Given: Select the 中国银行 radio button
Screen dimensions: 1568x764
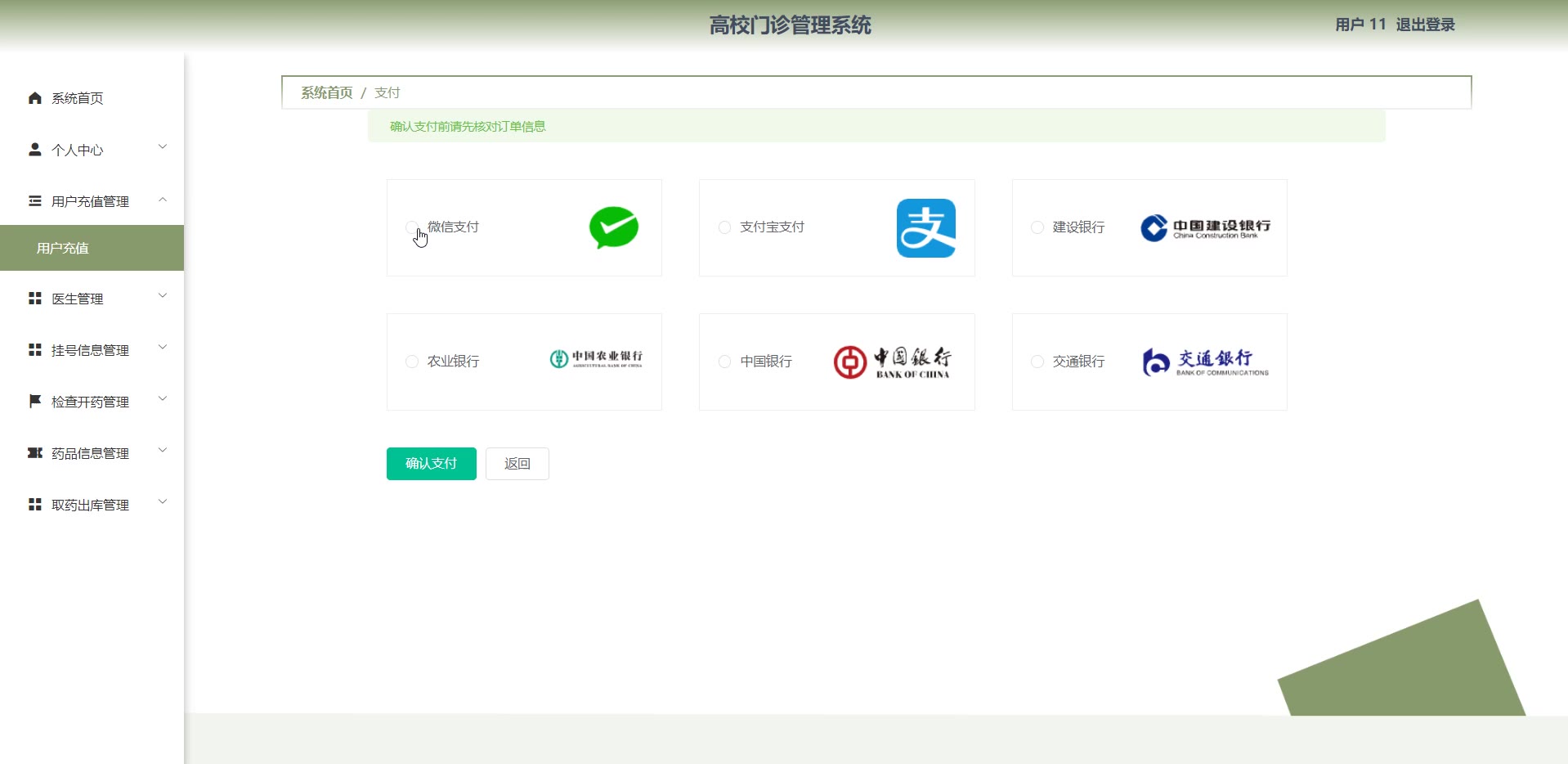Looking at the screenshot, I should tap(724, 362).
